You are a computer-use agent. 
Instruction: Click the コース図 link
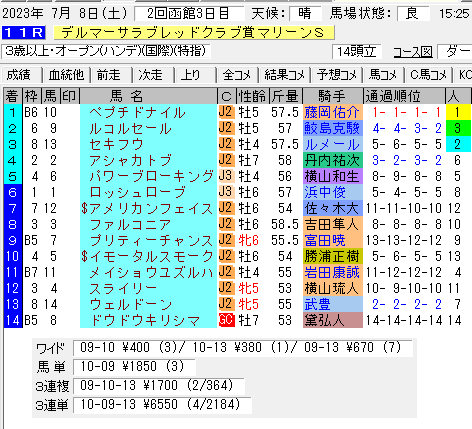click(413, 52)
